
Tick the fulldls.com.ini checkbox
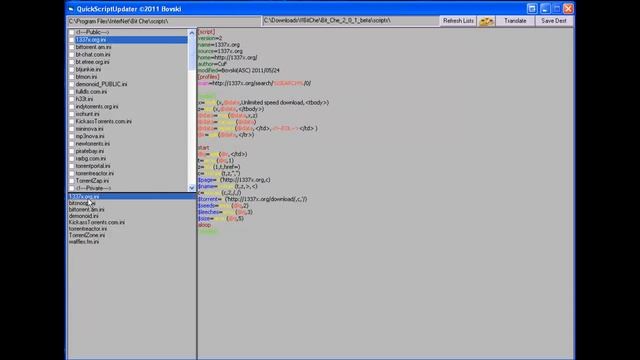tap(71, 91)
